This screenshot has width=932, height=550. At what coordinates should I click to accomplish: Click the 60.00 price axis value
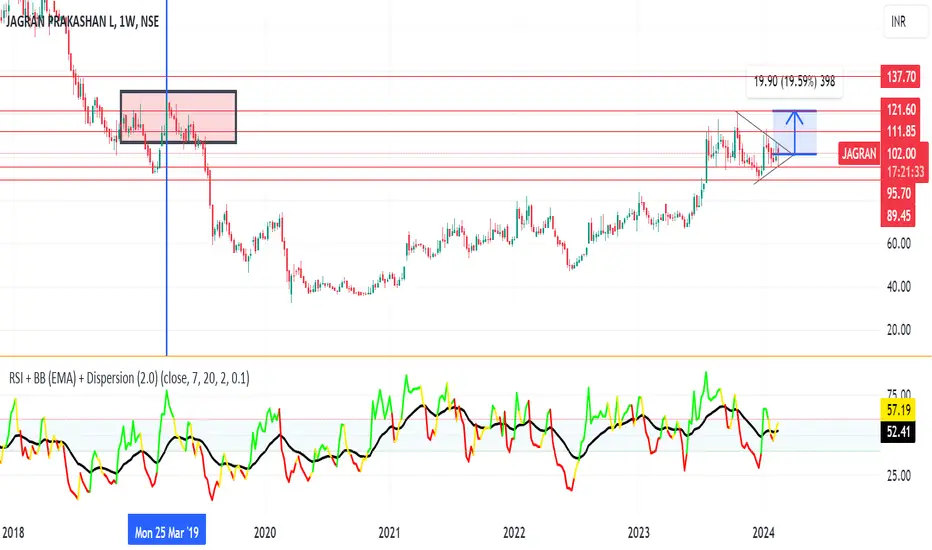click(x=898, y=243)
